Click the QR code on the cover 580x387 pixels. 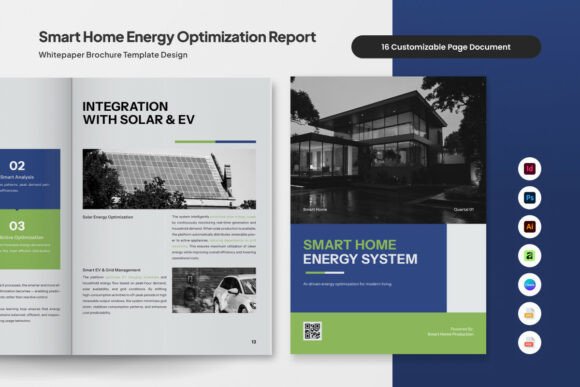coord(312,331)
